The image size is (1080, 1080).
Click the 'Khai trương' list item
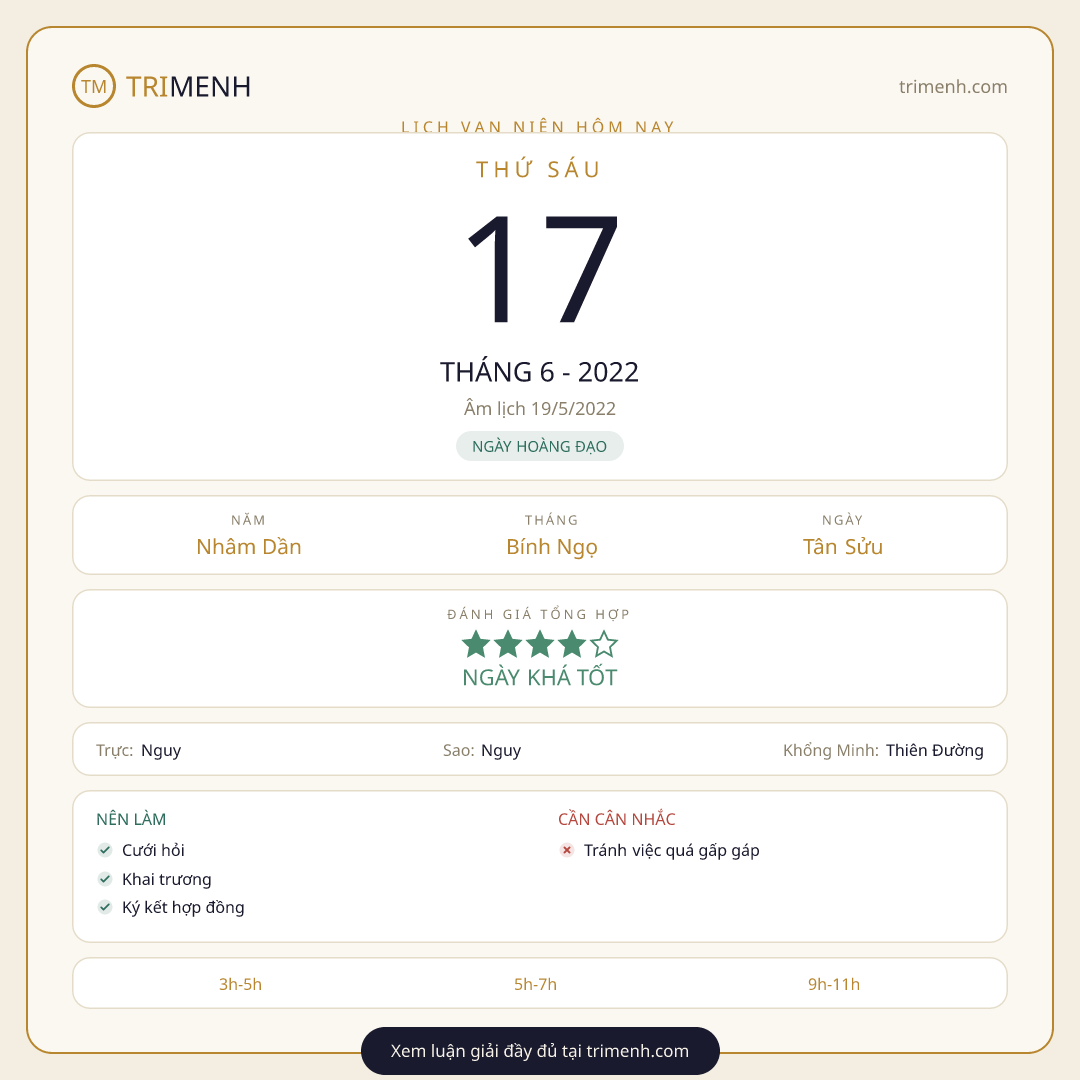click(167, 880)
